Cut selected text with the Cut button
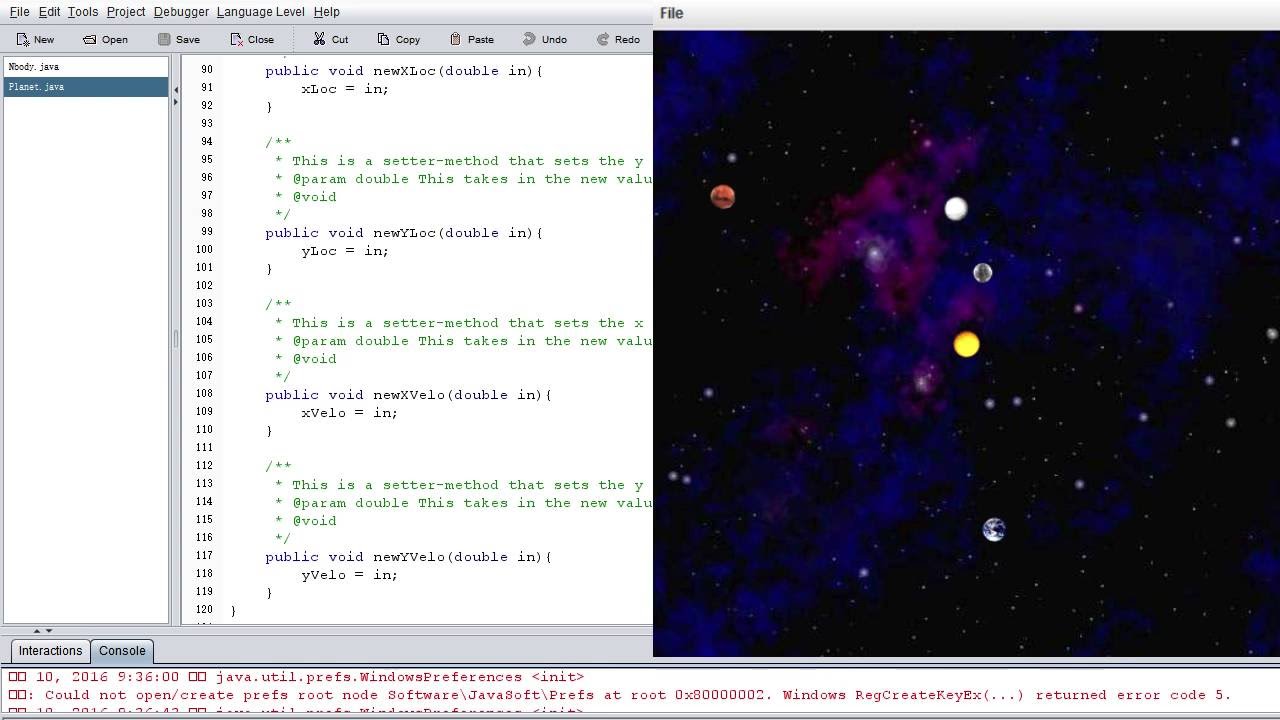Screen dimensions: 1280x720 (330, 39)
